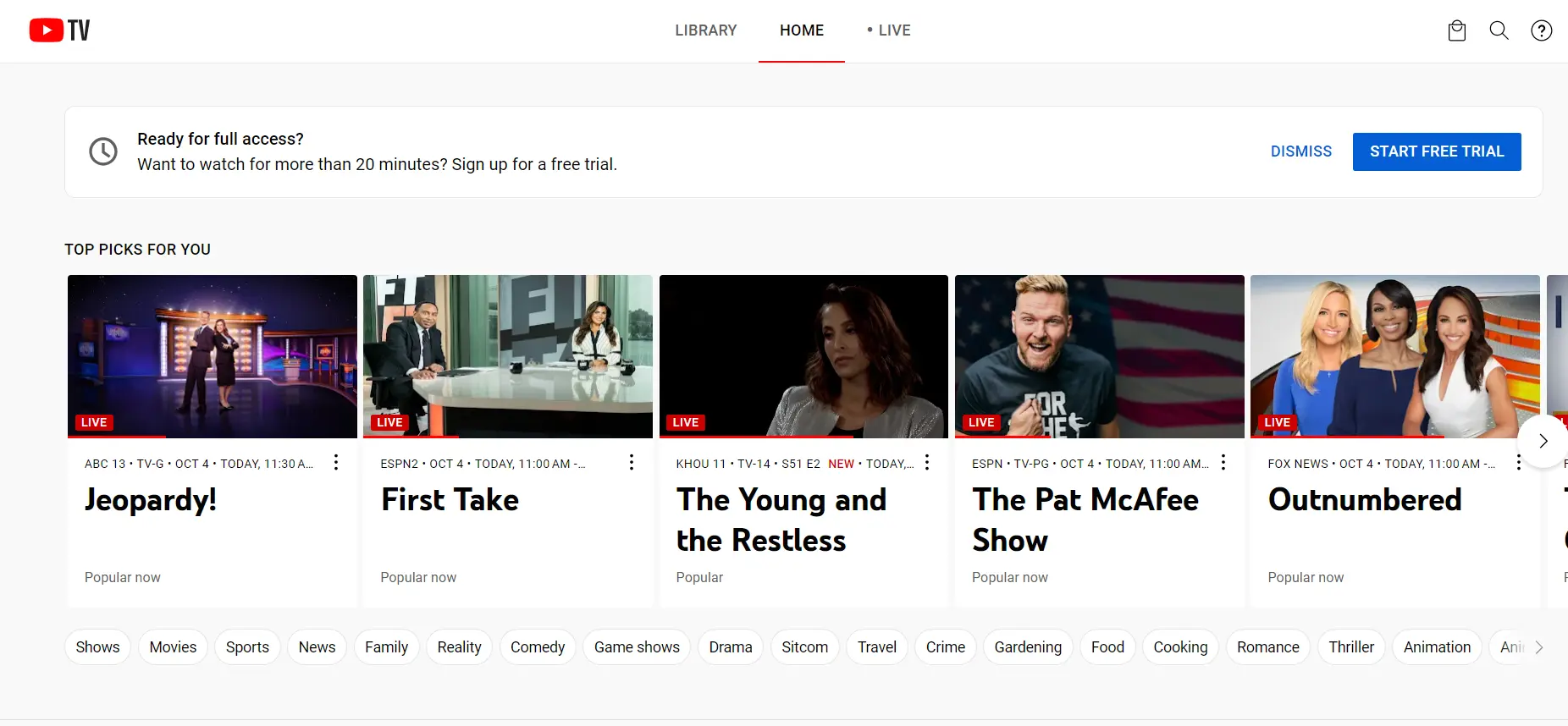The height and width of the screenshot is (726, 1568).
Task: Select the Comedy genre chip
Action: (x=538, y=647)
